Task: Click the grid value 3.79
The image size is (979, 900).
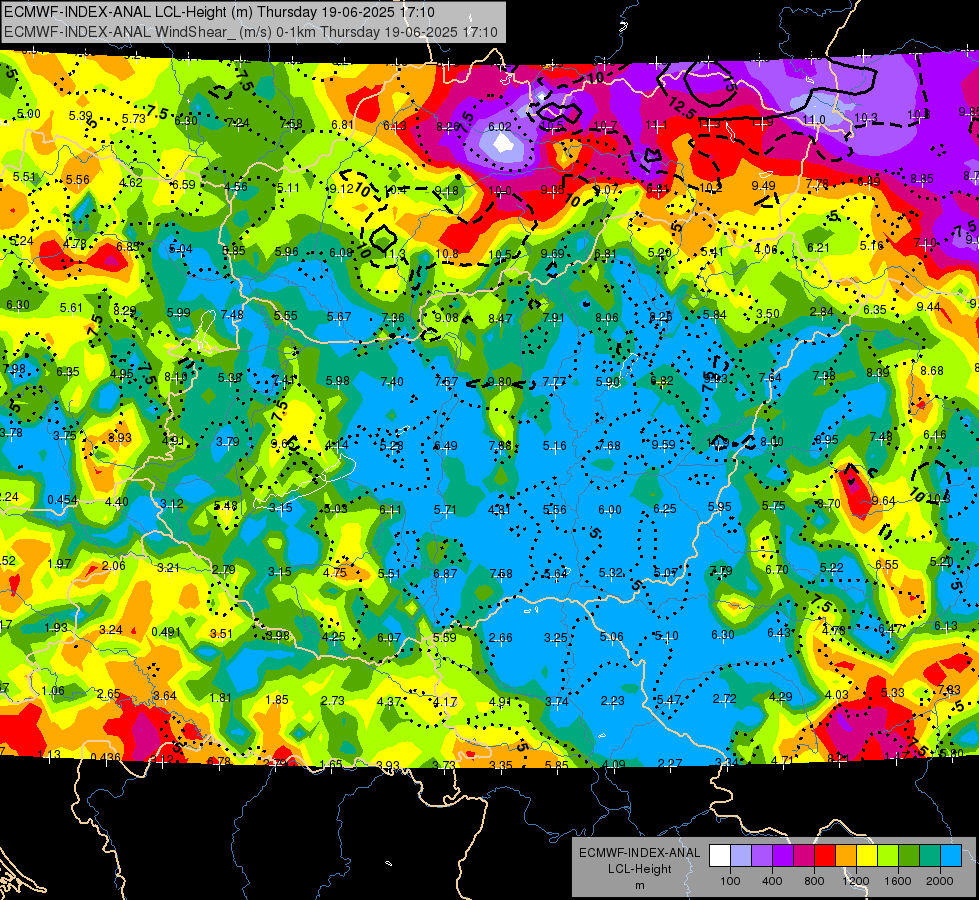Action: pos(228,442)
